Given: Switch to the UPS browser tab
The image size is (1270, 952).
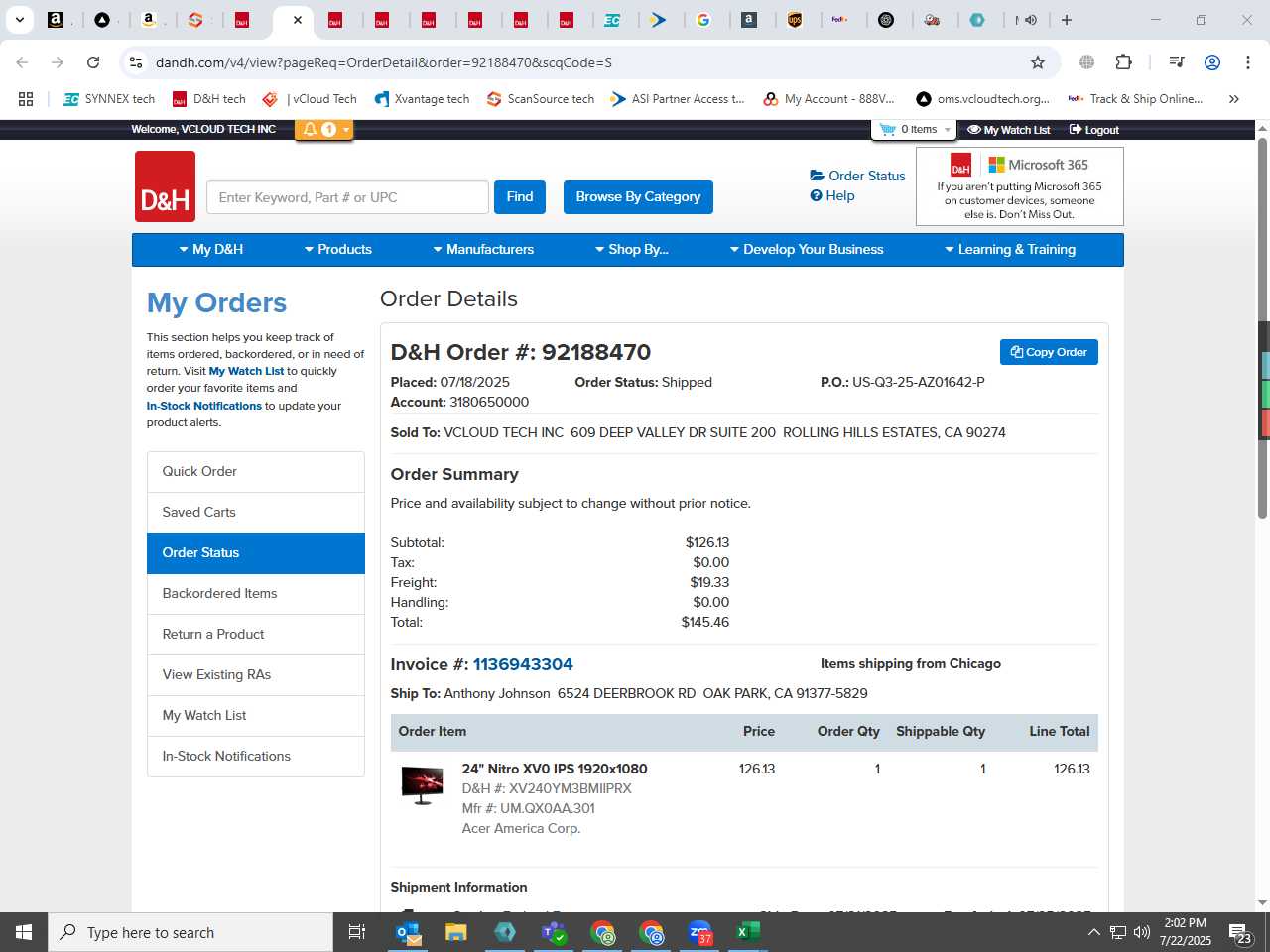Looking at the screenshot, I should coord(795,20).
